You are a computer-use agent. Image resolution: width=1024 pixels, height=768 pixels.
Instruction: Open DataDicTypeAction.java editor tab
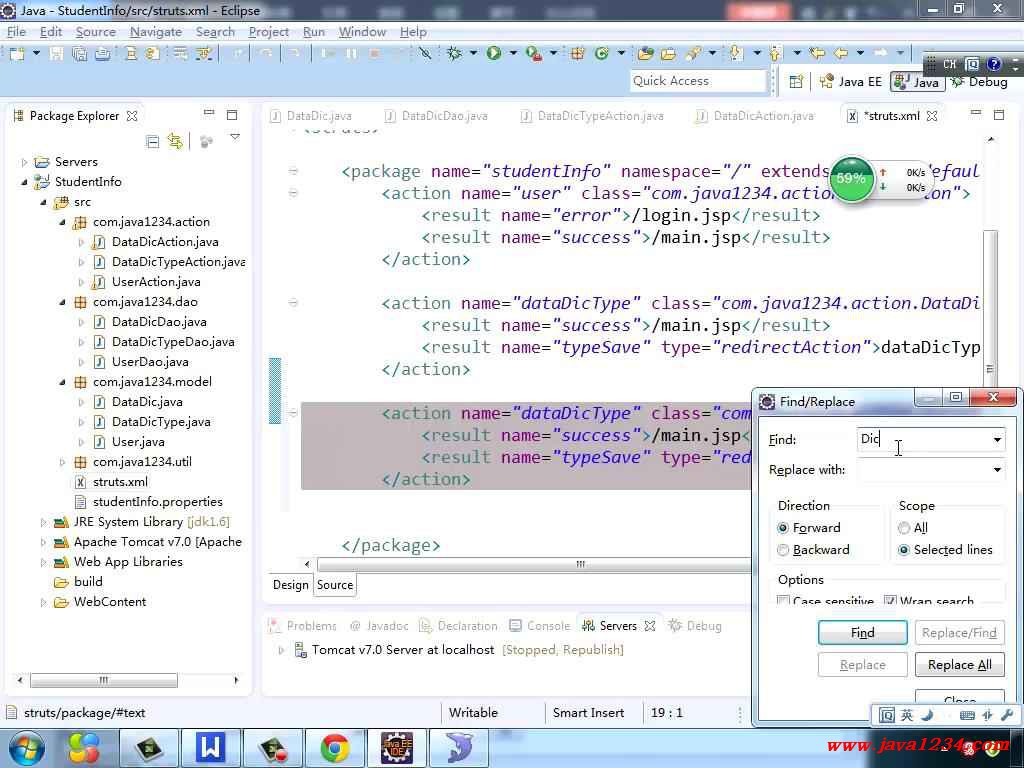tap(592, 116)
